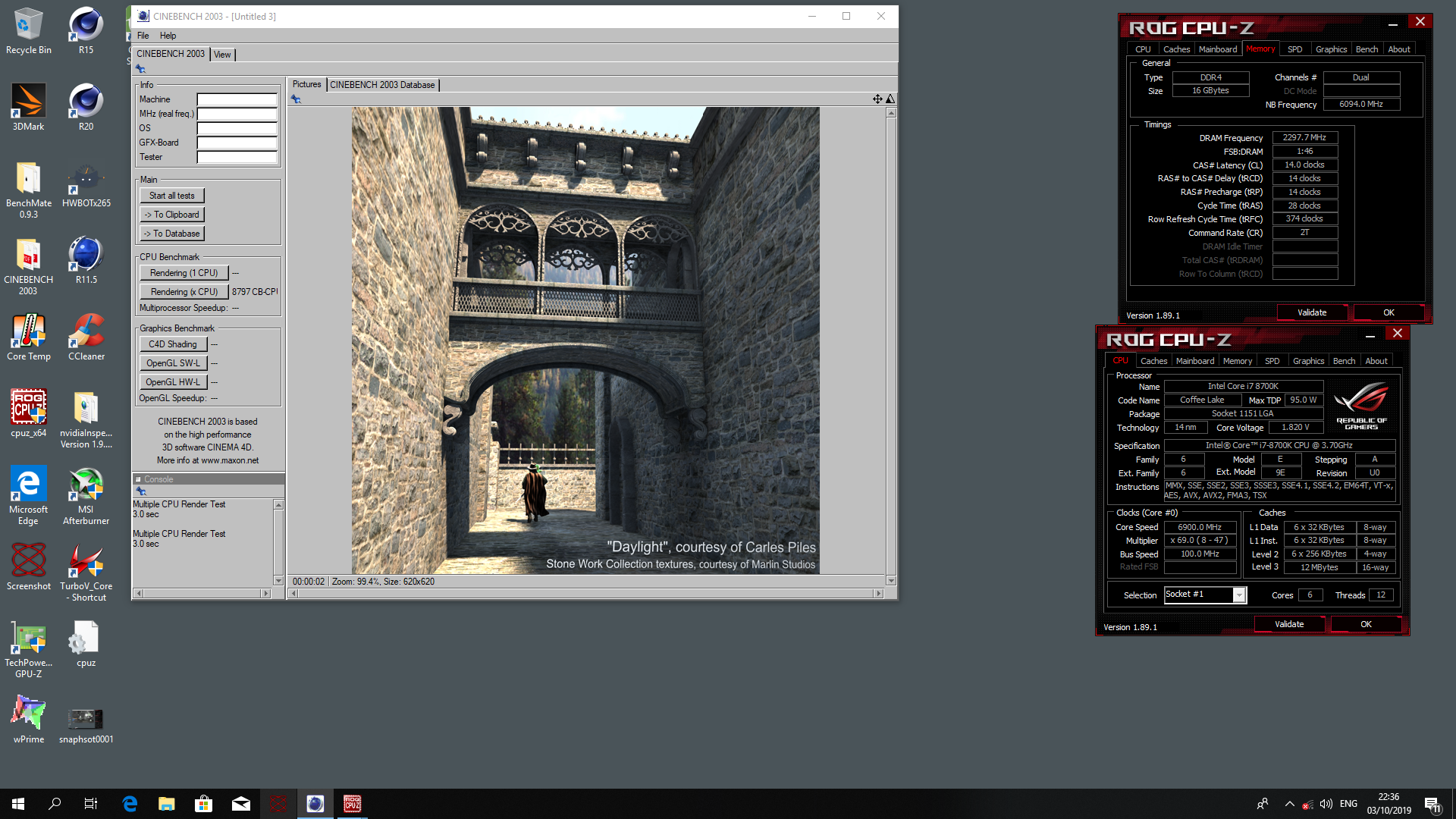Open the 3DMark desktop shortcut

pyautogui.click(x=28, y=107)
